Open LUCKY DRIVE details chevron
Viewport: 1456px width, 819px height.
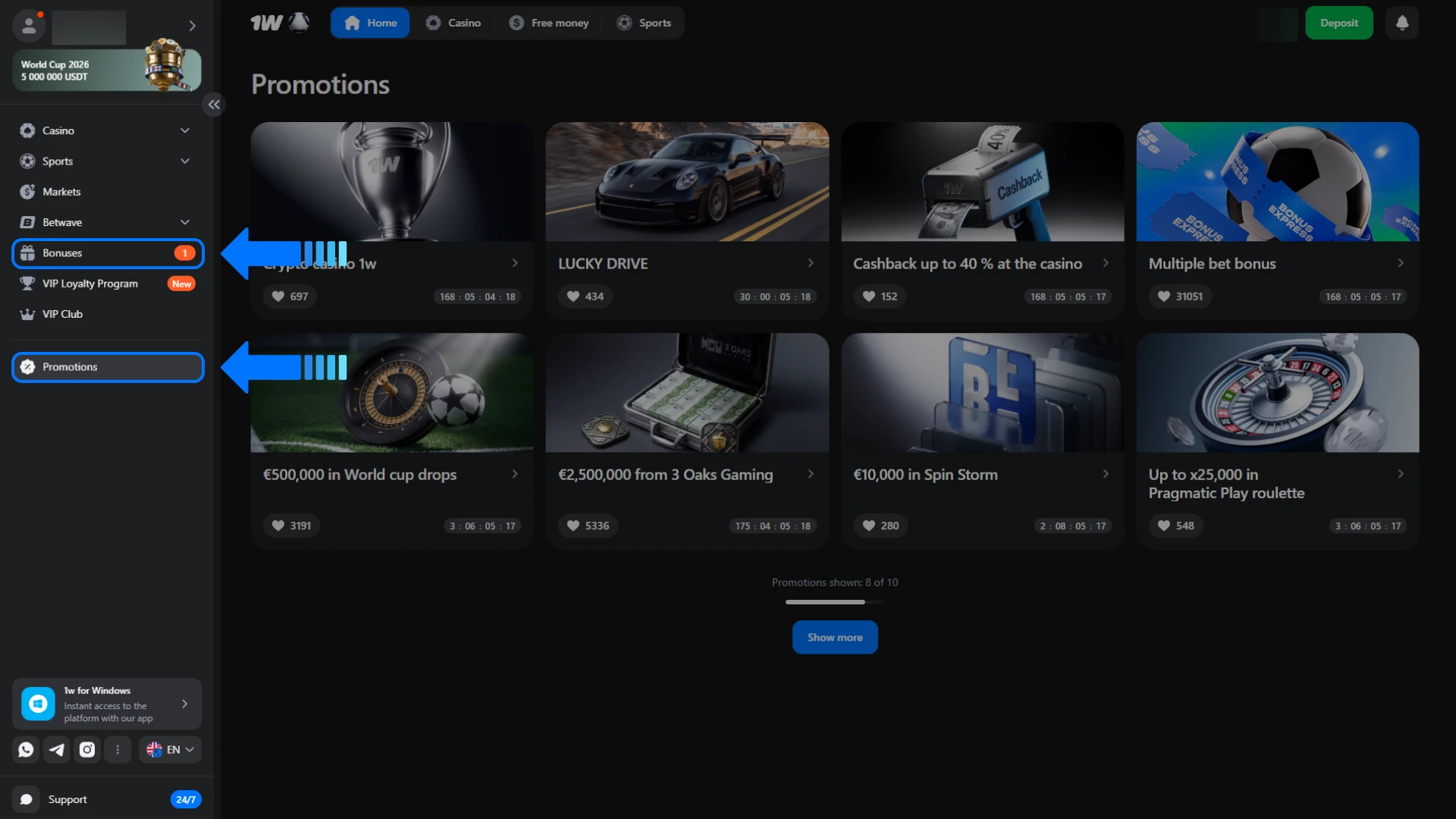(811, 263)
